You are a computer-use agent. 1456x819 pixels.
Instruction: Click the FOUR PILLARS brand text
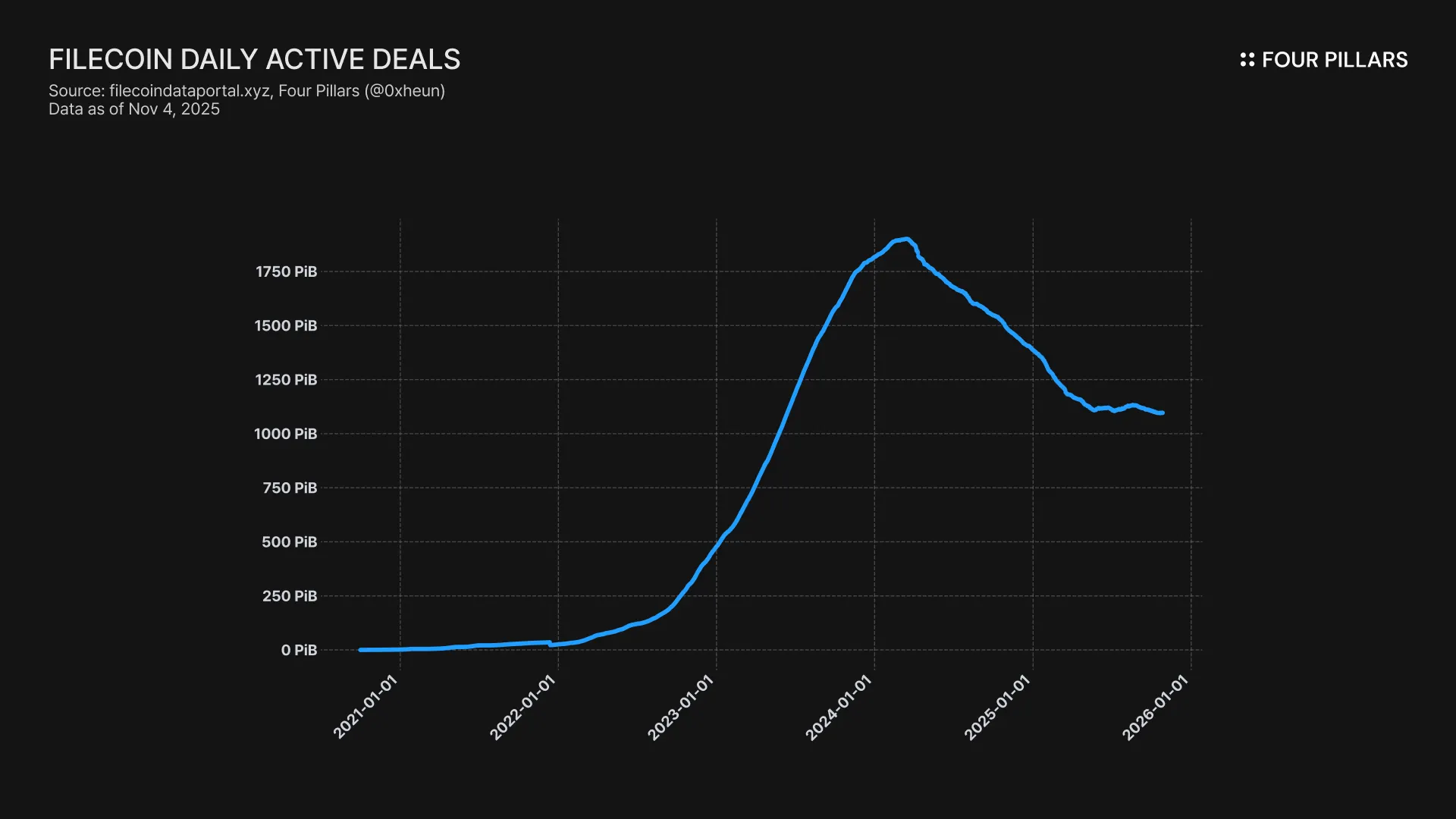pyautogui.click(x=1334, y=60)
